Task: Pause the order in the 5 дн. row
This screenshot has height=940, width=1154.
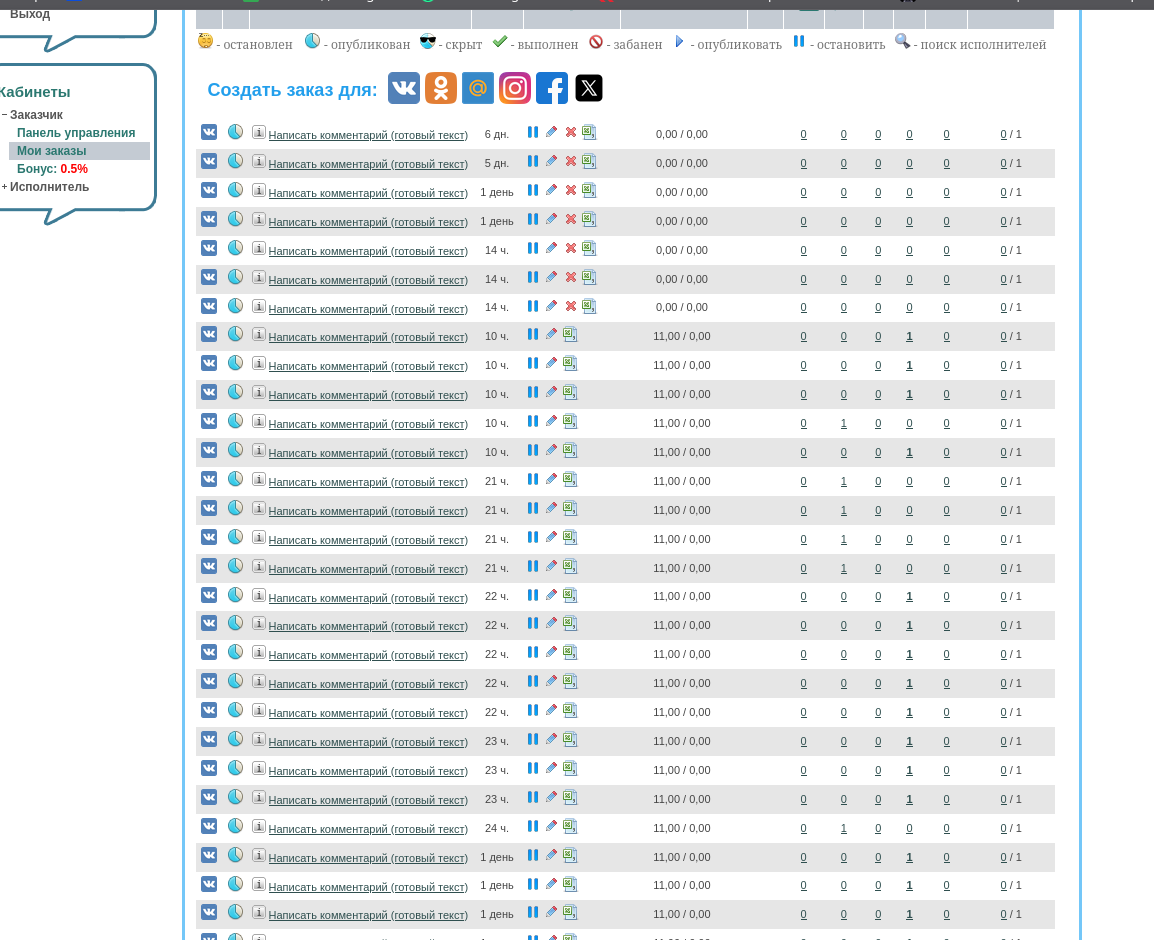Action: [533, 161]
